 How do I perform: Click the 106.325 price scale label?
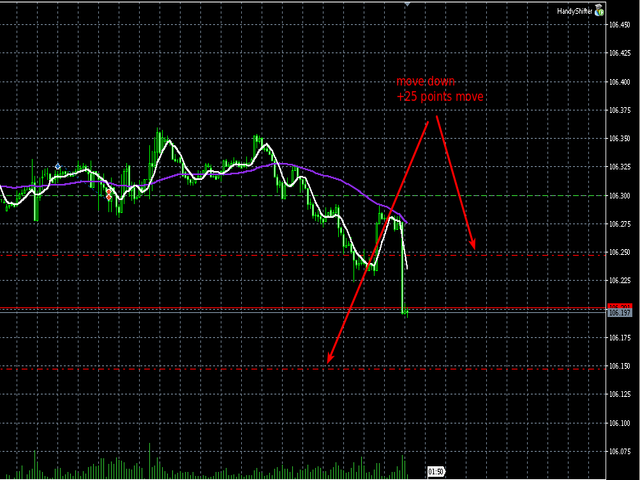point(619,167)
